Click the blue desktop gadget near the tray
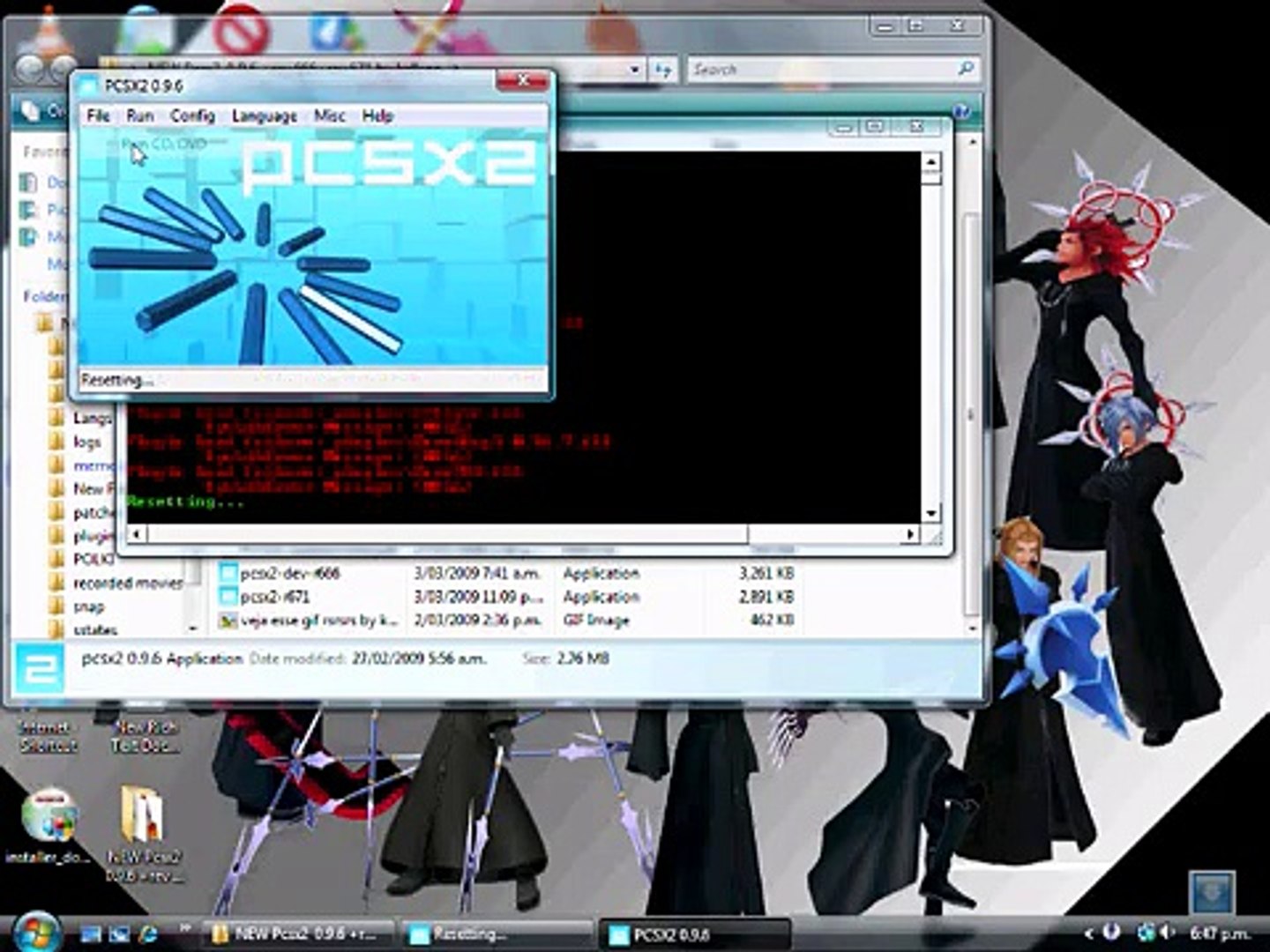This screenshot has width=1270, height=952. (x=1212, y=892)
